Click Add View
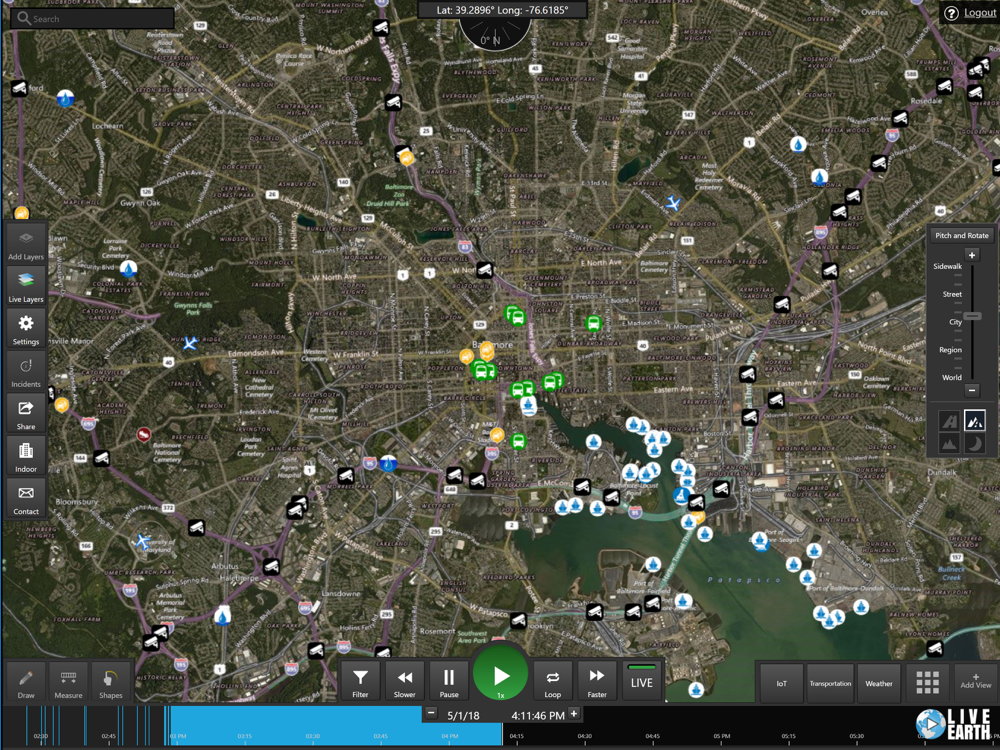Viewport: 1000px width, 750px height. click(x=976, y=682)
